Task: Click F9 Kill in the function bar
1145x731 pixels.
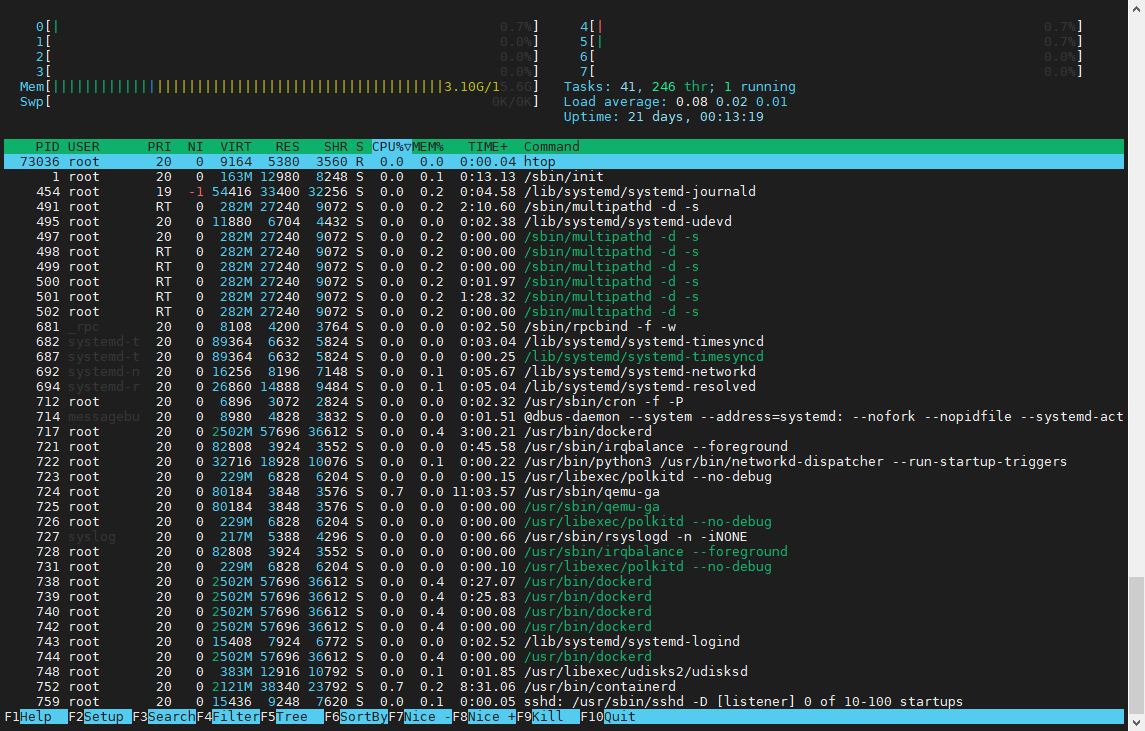Action: click(x=548, y=717)
